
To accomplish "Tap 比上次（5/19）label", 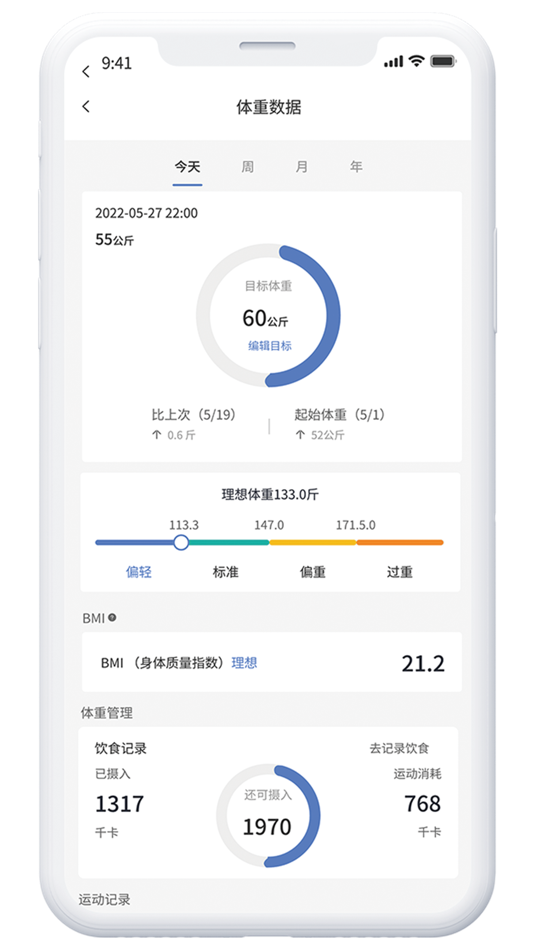I will click(x=193, y=415).
